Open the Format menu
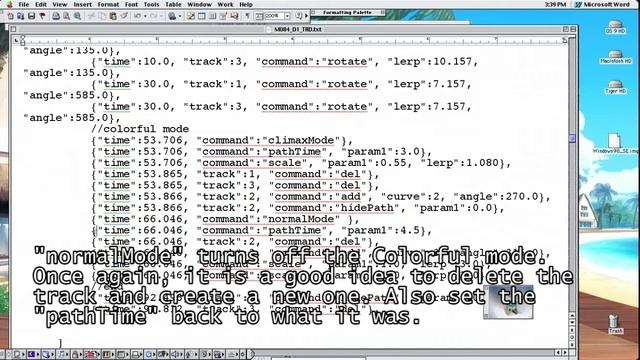 [x=108, y=4]
